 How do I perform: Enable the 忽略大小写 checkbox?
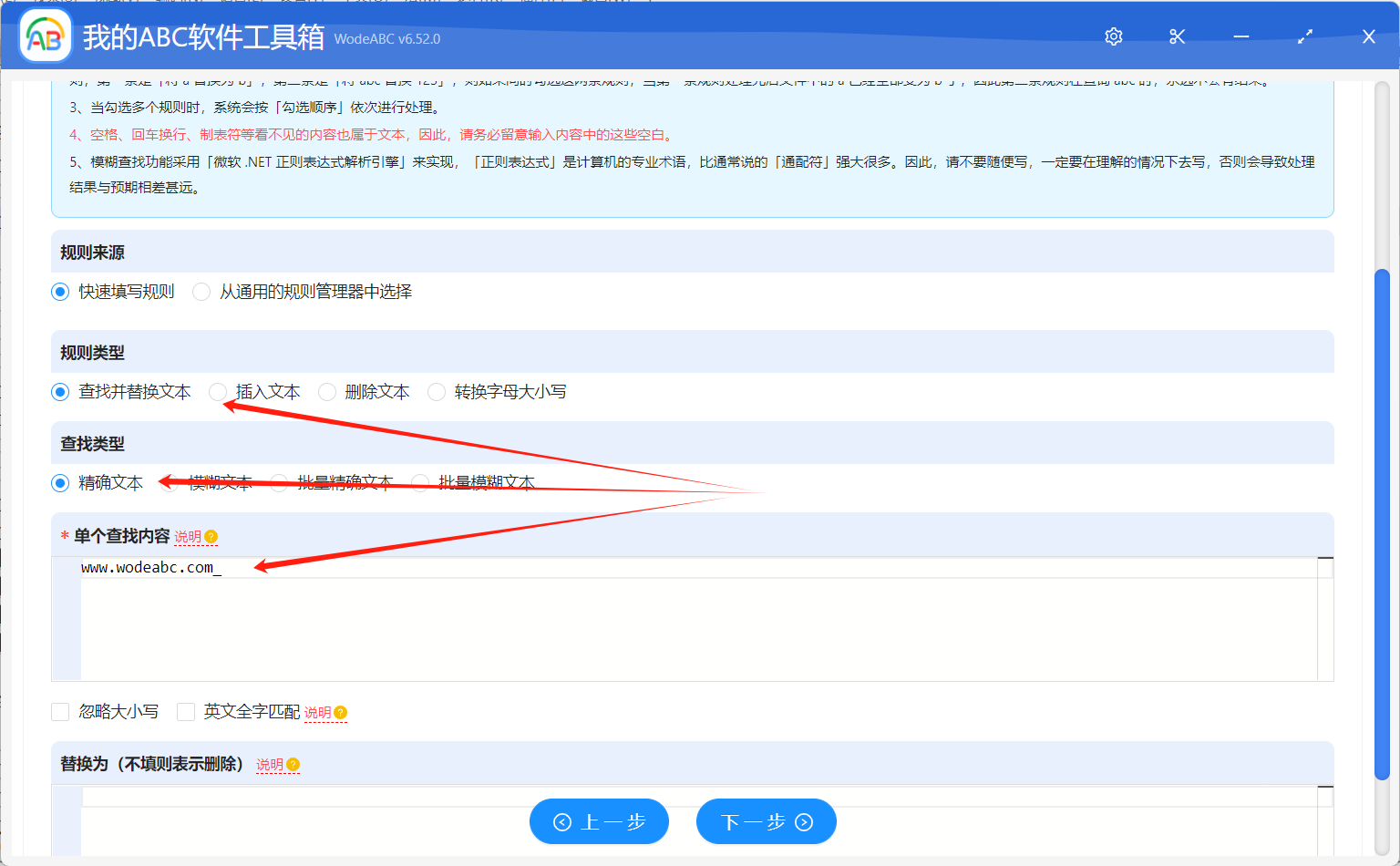61,712
